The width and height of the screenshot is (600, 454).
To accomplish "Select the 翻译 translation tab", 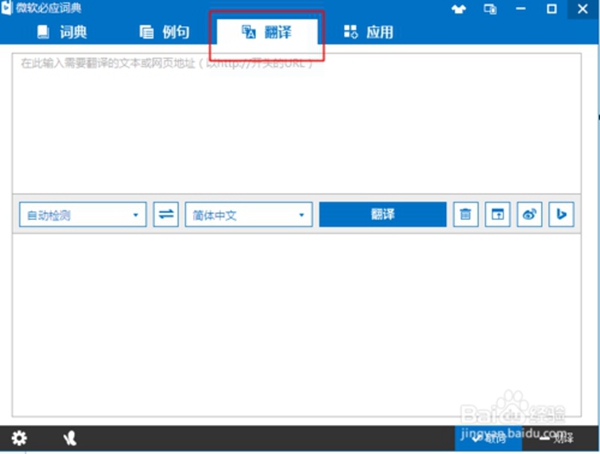I will point(267,32).
